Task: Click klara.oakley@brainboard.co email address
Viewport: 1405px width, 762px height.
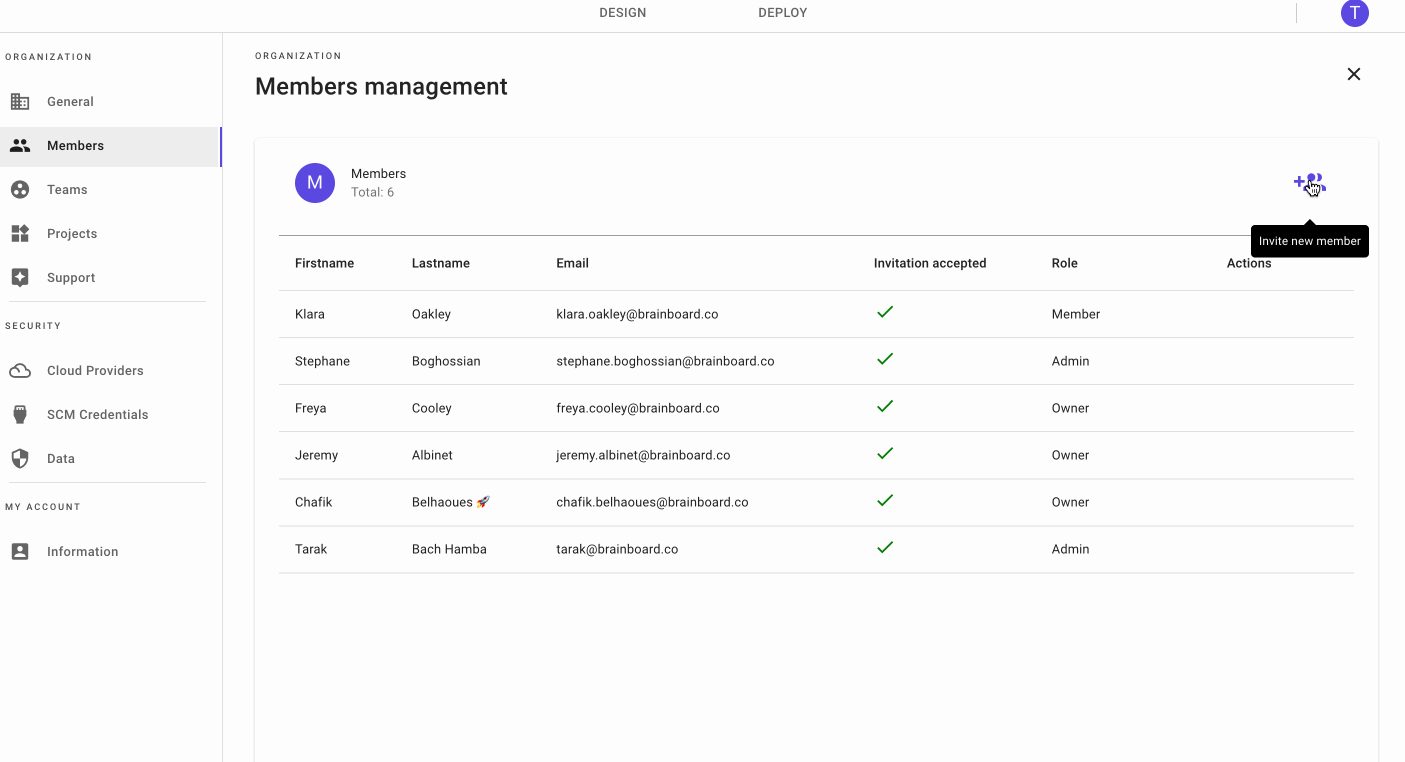Action: (638, 314)
